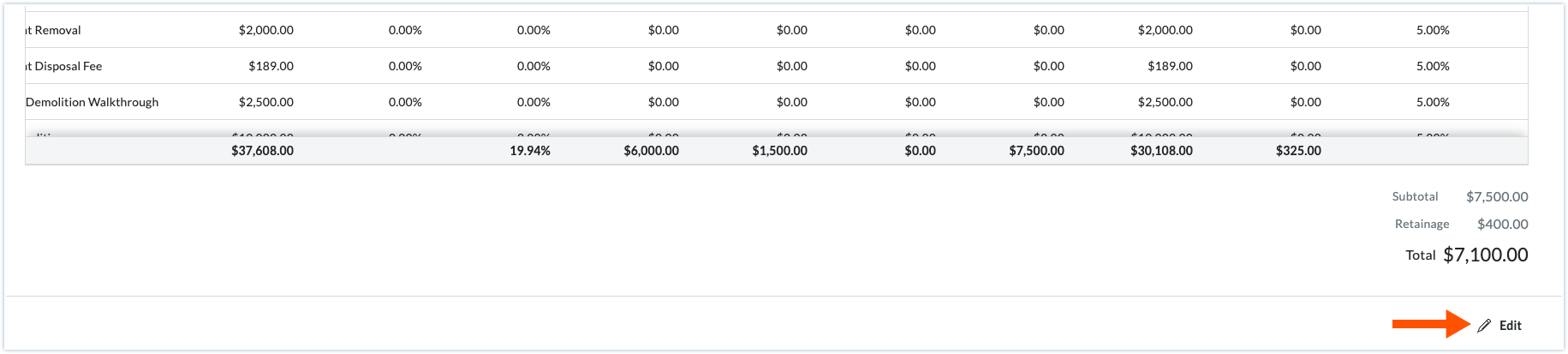Click the pencil icon next to Edit
The height and width of the screenshot is (354, 1568).
coord(1484,326)
